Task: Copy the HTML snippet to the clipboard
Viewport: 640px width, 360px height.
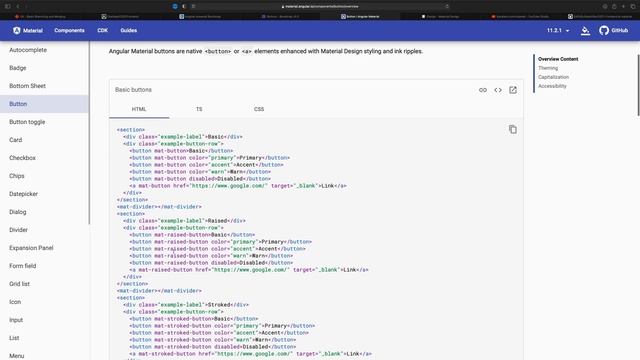Action: [513, 129]
